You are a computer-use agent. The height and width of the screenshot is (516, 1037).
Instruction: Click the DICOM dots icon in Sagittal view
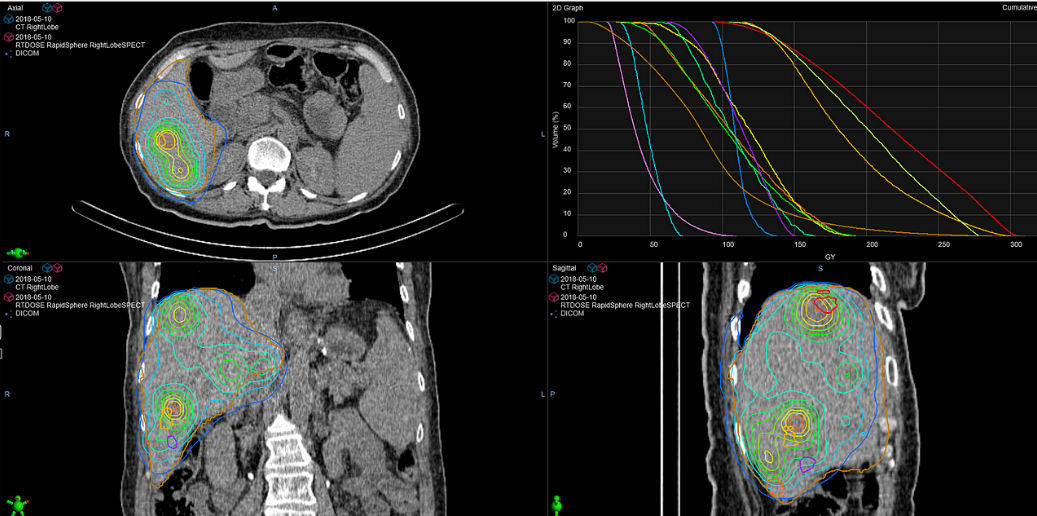554,312
